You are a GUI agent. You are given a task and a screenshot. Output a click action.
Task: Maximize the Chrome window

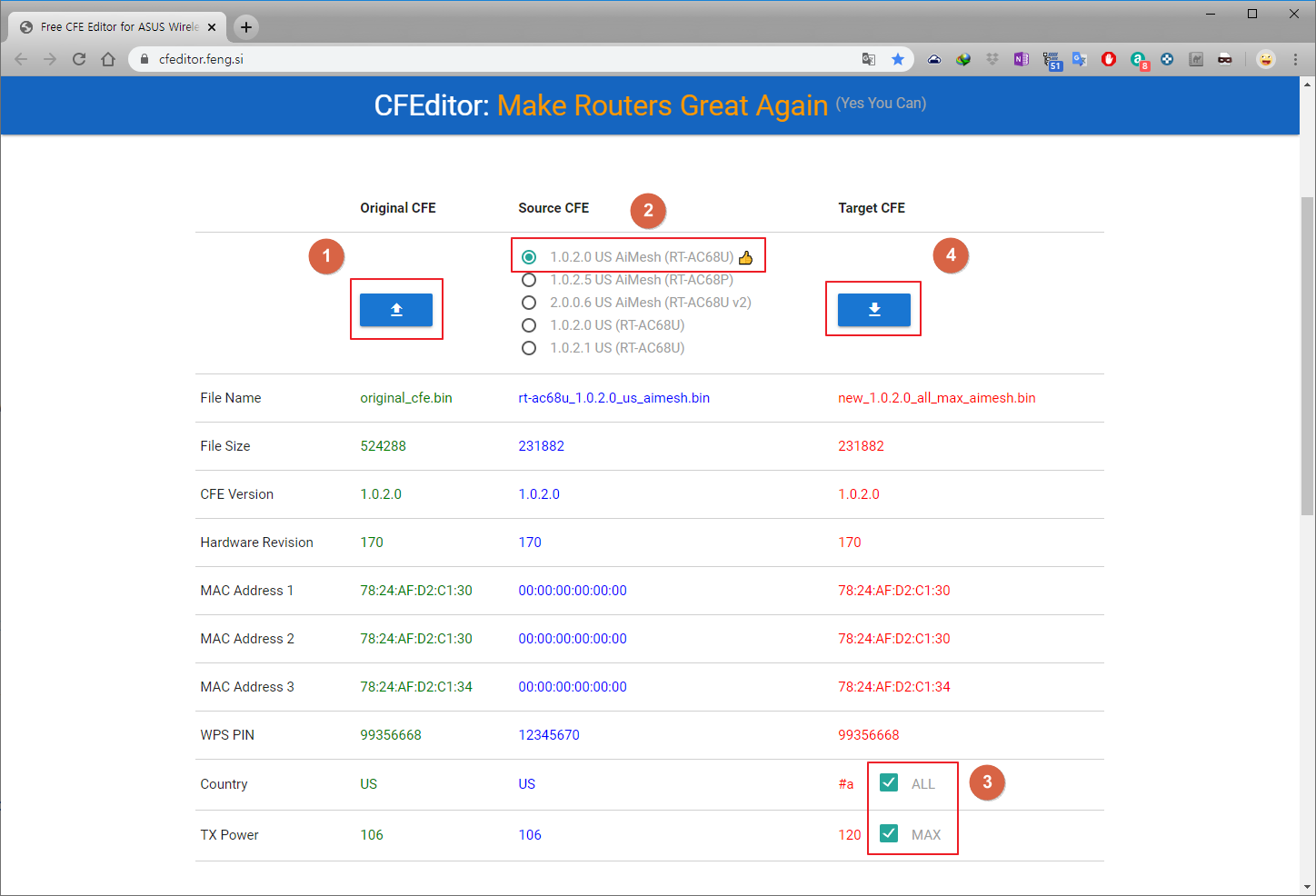pos(1252,14)
